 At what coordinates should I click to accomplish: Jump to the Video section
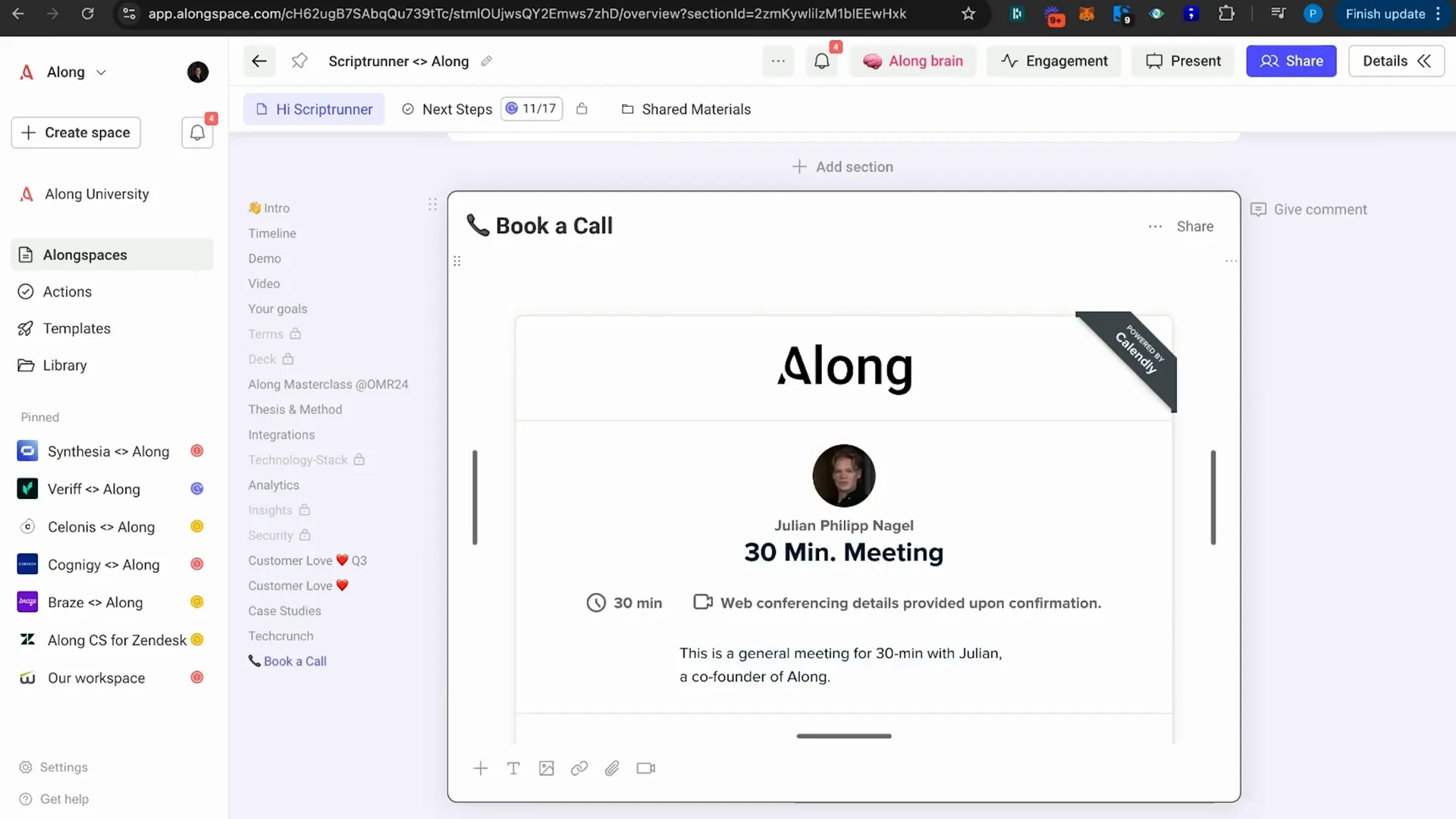[x=264, y=284]
